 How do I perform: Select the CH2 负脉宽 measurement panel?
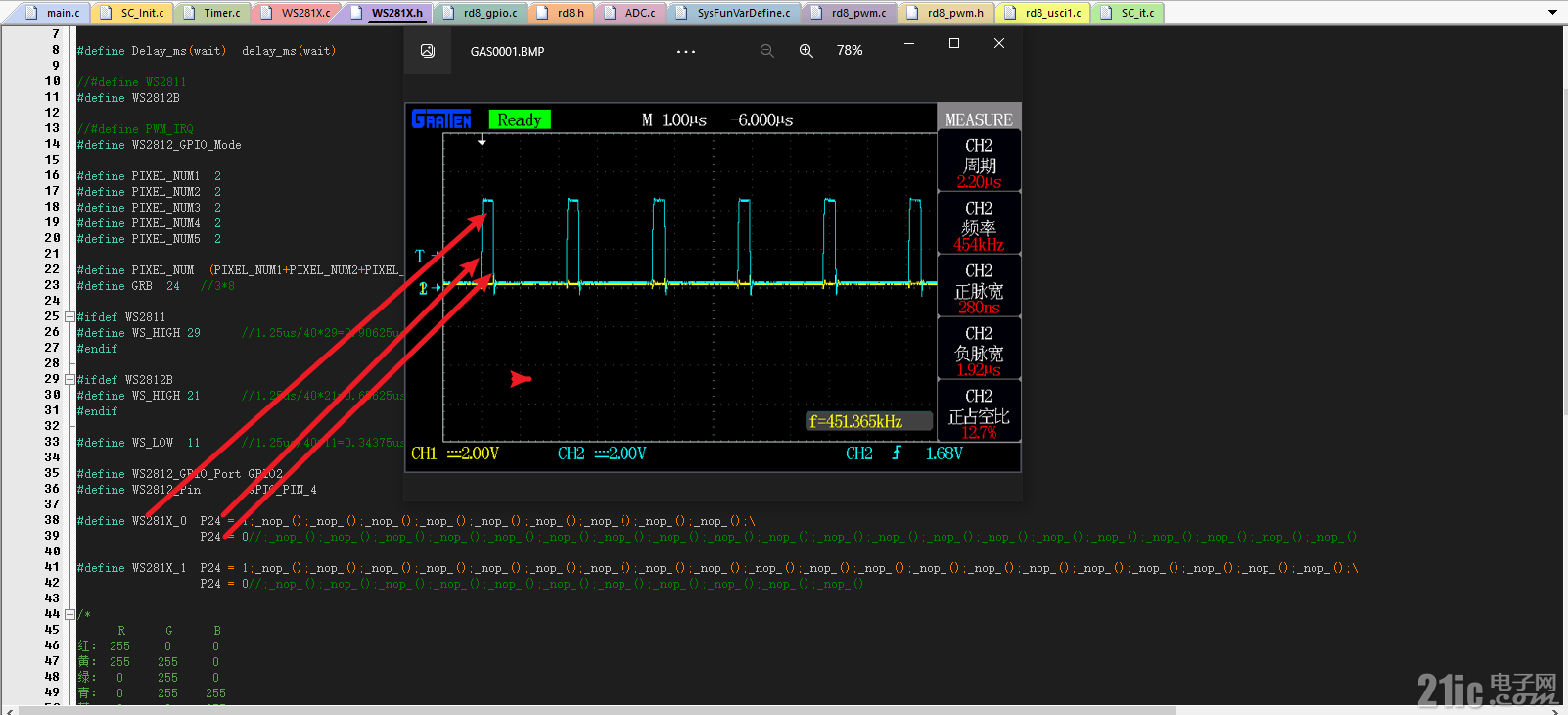point(979,350)
